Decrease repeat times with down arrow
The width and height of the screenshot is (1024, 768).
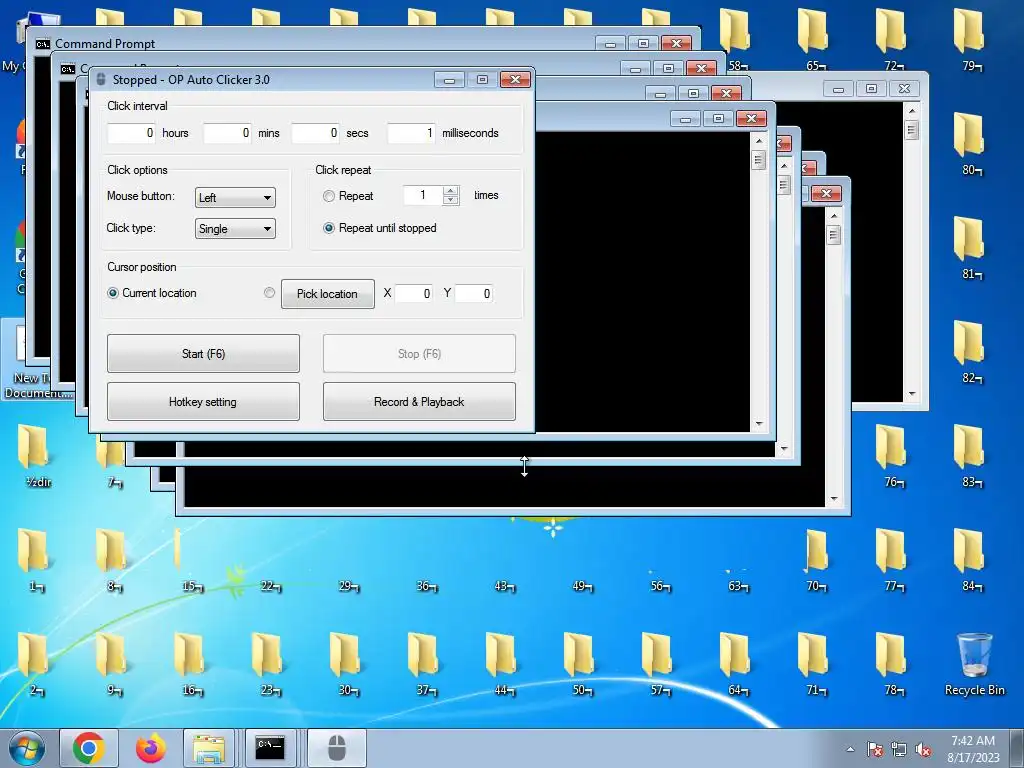450,200
